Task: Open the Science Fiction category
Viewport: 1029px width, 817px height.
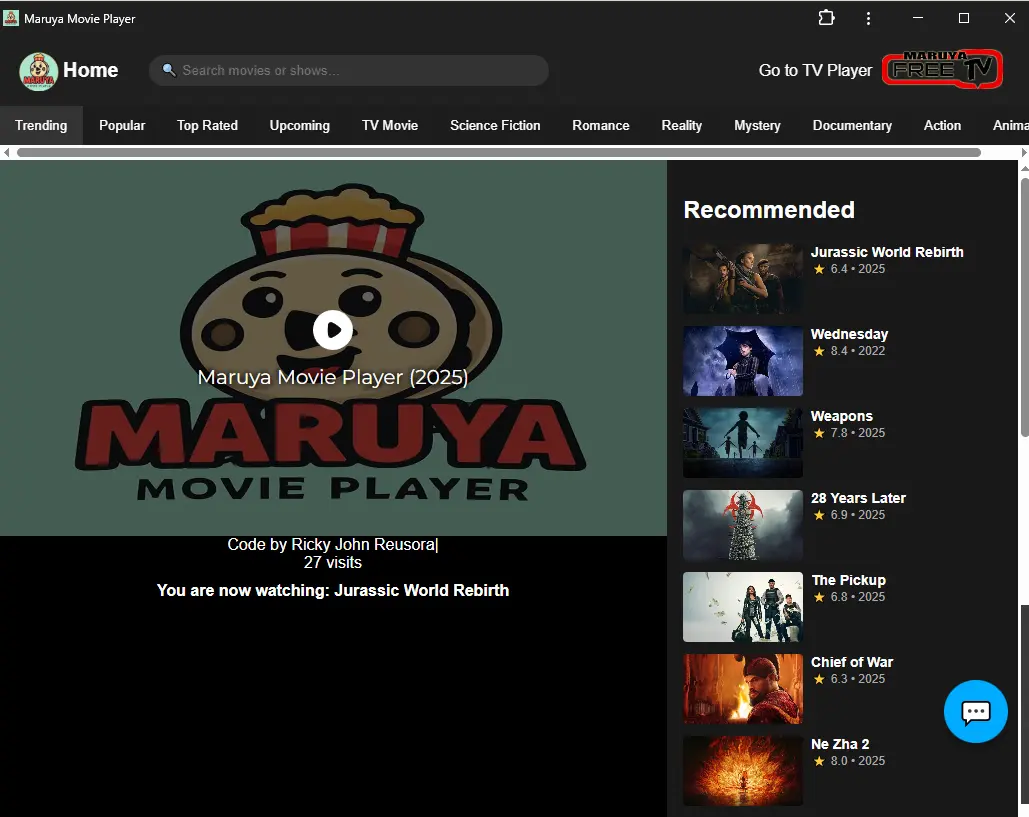Action: click(495, 125)
